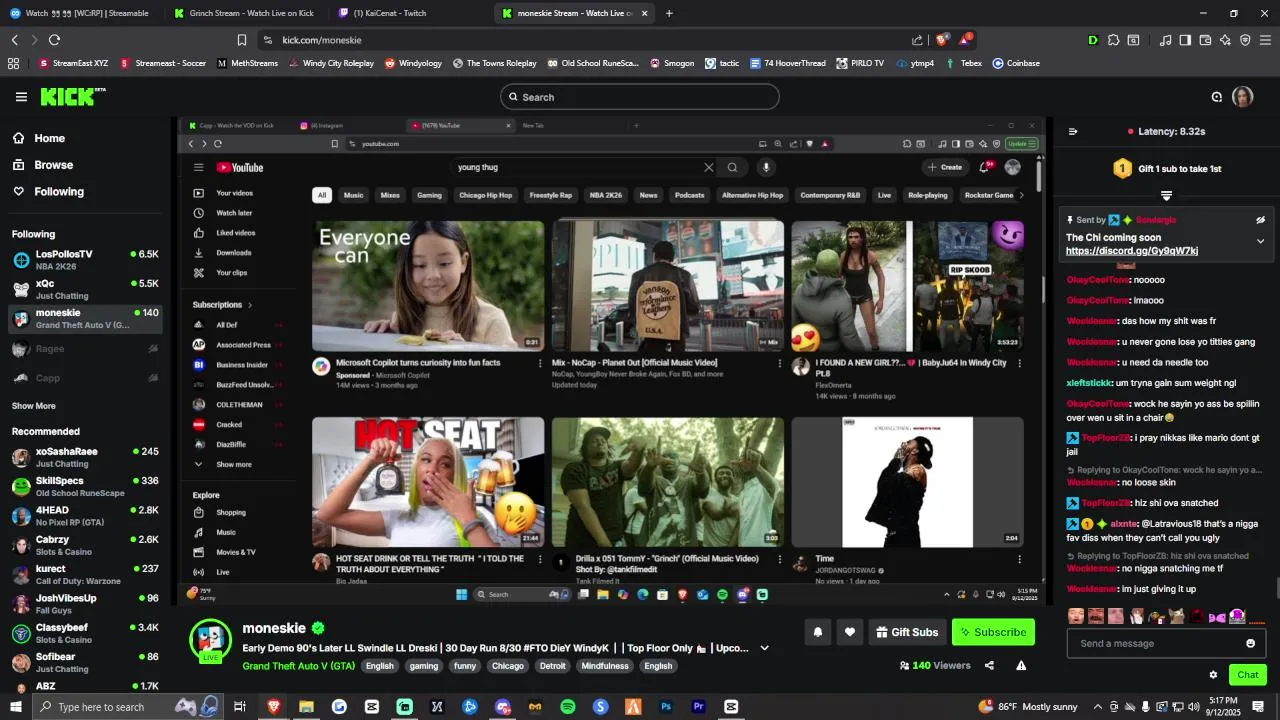Open xoSashaRaee in Recommended list
Screen dimensions: 1280x720
[86, 457]
